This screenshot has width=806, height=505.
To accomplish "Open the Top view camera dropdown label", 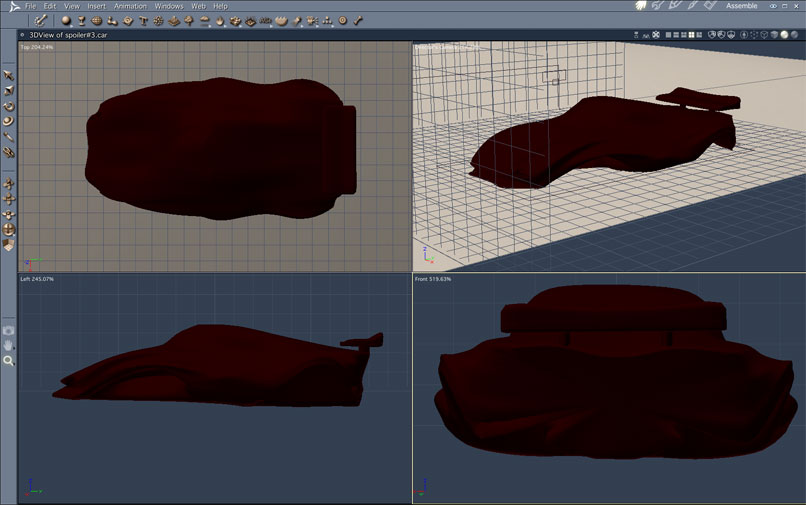I will (36, 47).
